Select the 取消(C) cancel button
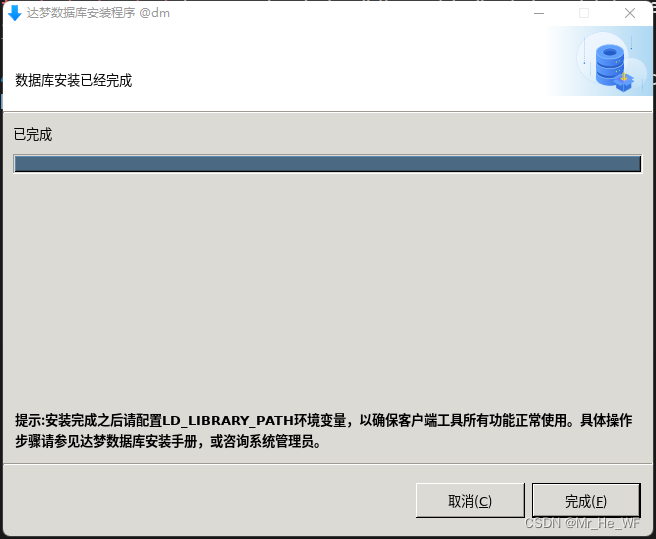 [470, 500]
